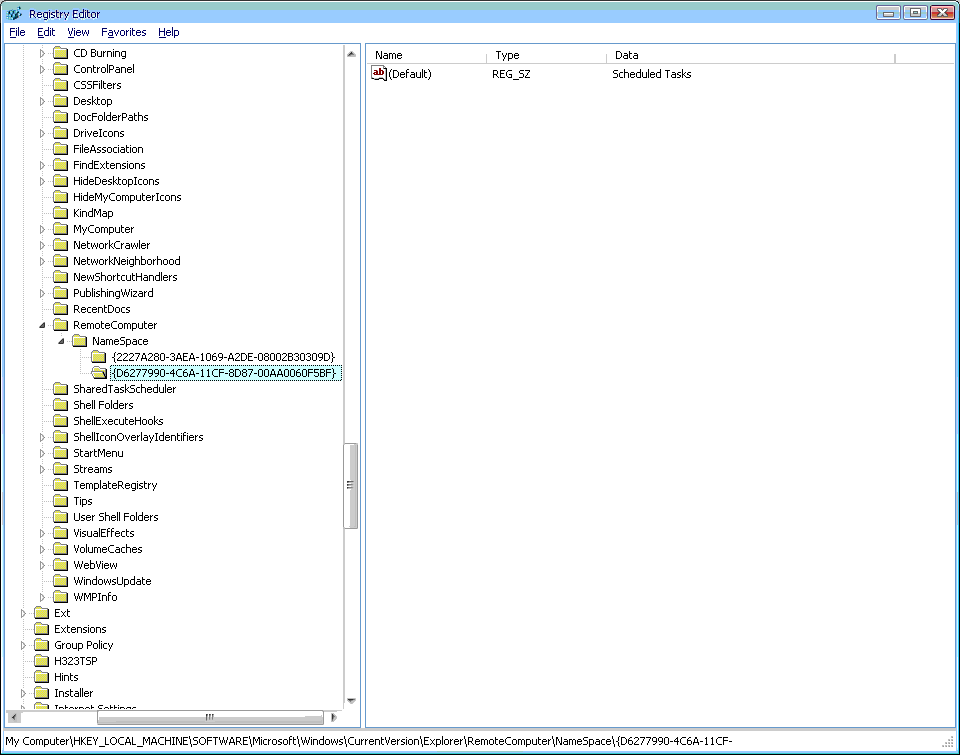Screen dimensions: 960x755
Task: Click the Group Policy folder icon
Action: click(x=41, y=645)
